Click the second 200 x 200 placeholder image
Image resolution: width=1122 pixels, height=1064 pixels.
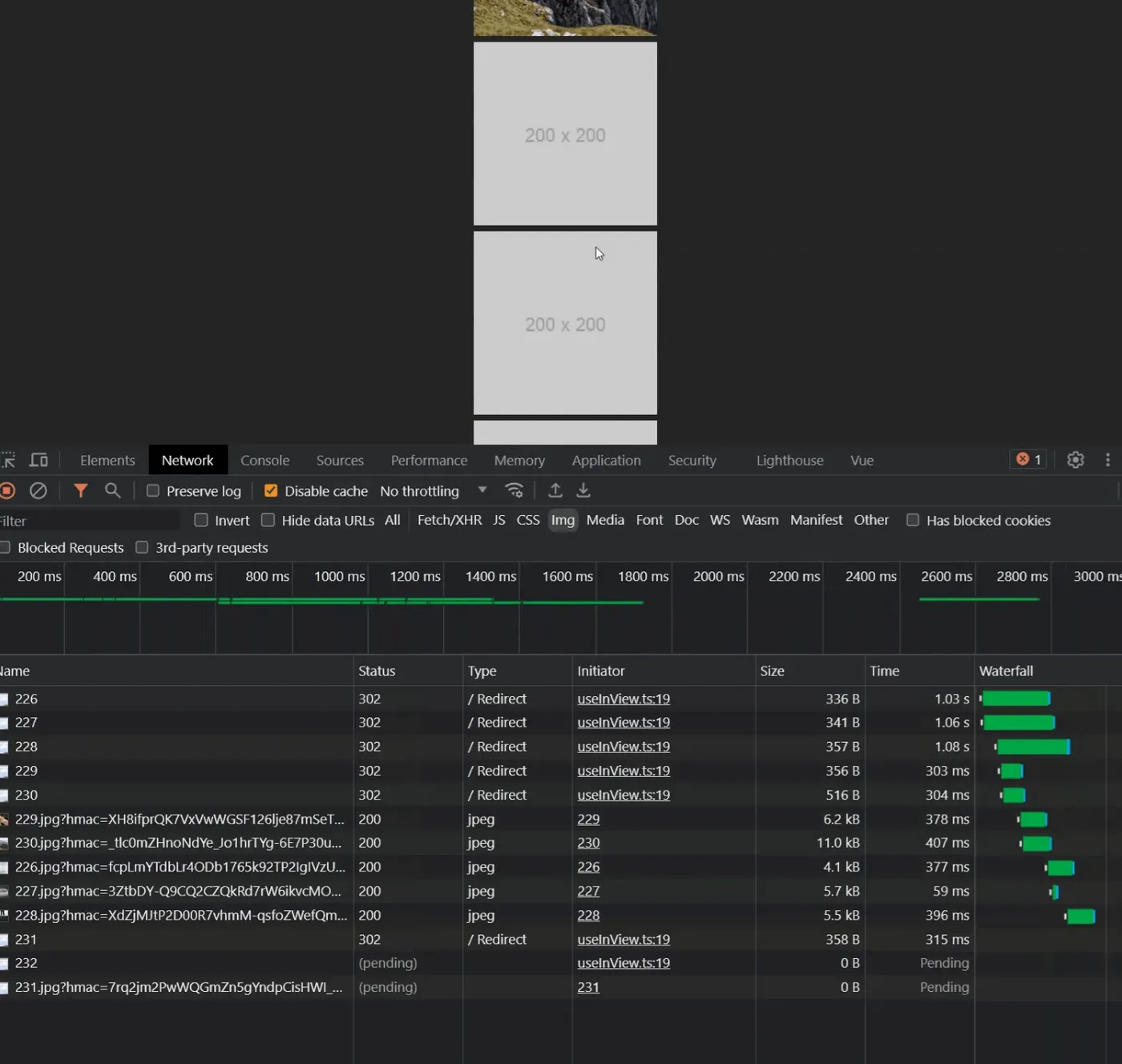pyautogui.click(x=565, y=323)
